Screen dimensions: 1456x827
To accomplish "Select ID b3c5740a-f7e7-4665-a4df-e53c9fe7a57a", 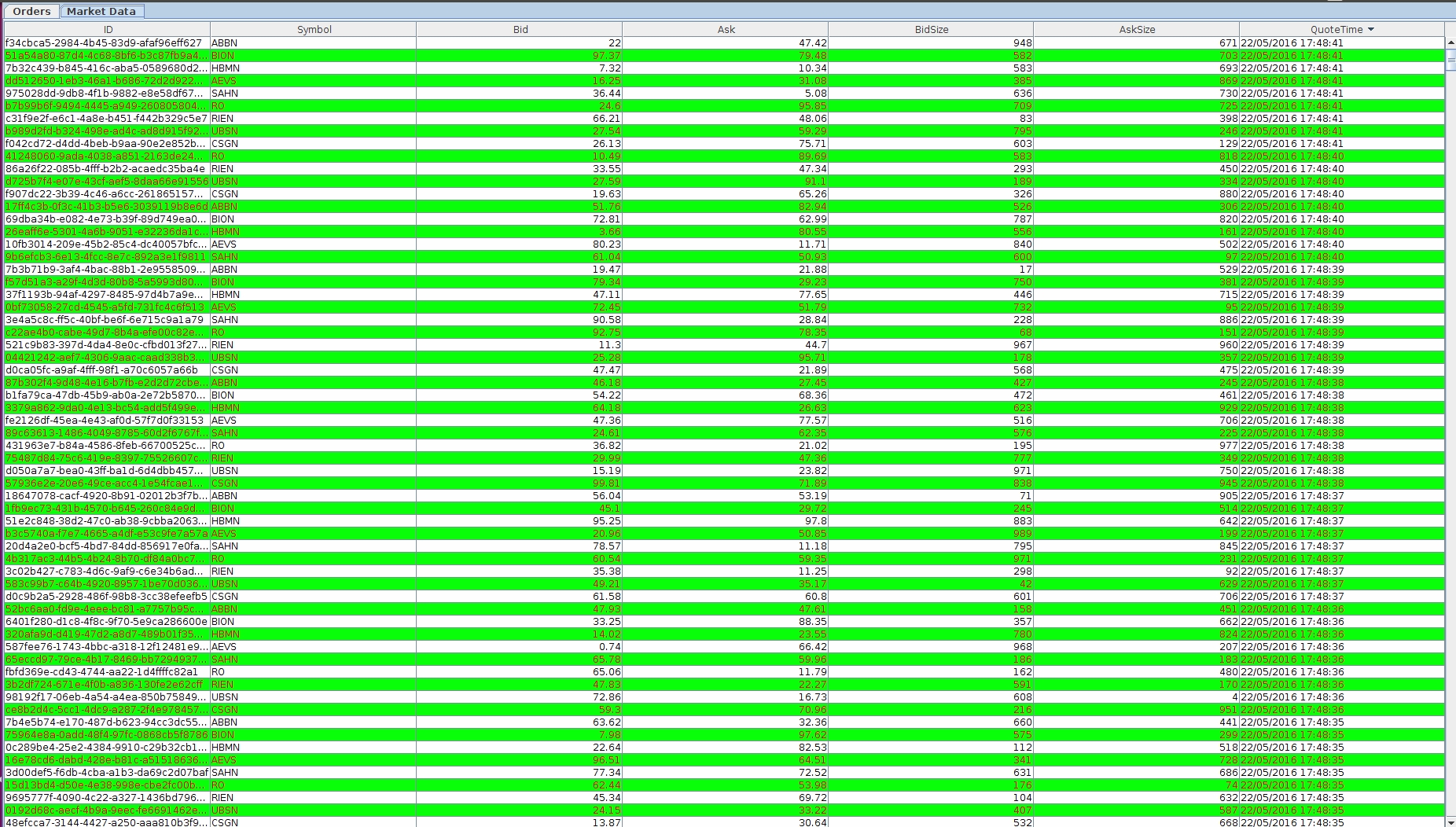I will (x=107, y=534).
